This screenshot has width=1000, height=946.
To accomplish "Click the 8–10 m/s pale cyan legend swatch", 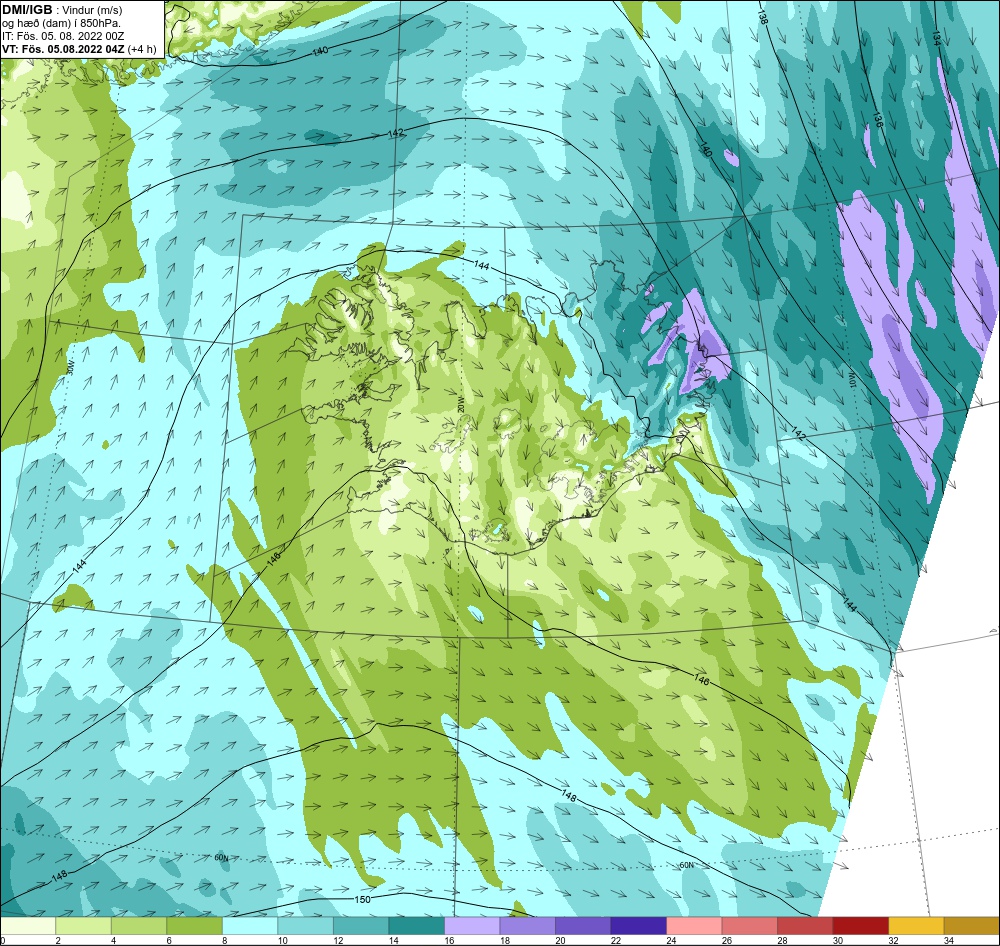I will point(250,926).
